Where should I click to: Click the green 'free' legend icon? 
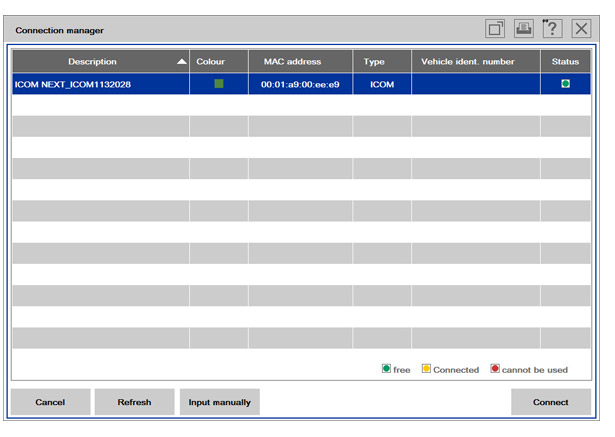tap(386, 368)
